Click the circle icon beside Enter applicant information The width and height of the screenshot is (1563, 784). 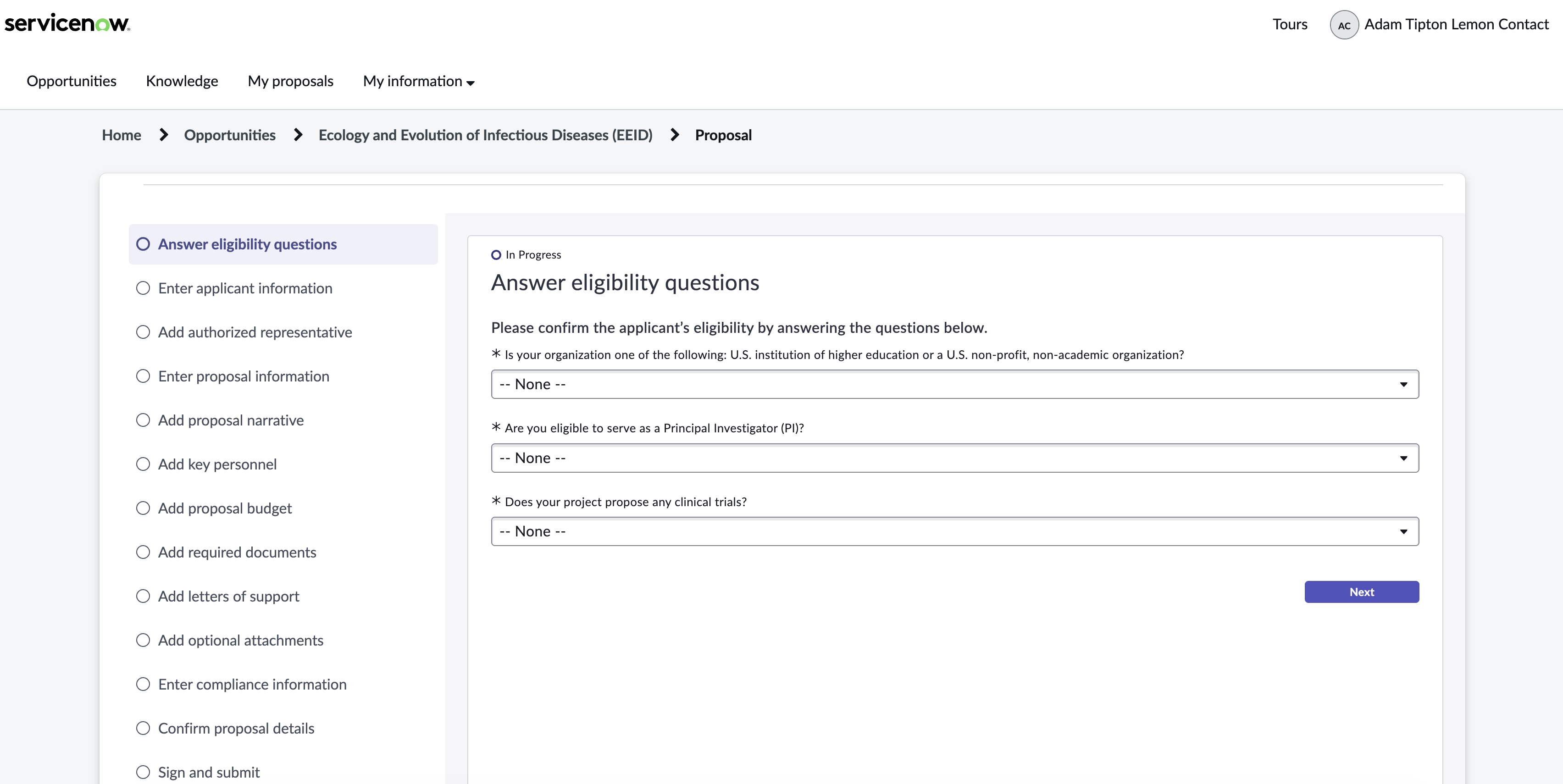click(143, 288)
